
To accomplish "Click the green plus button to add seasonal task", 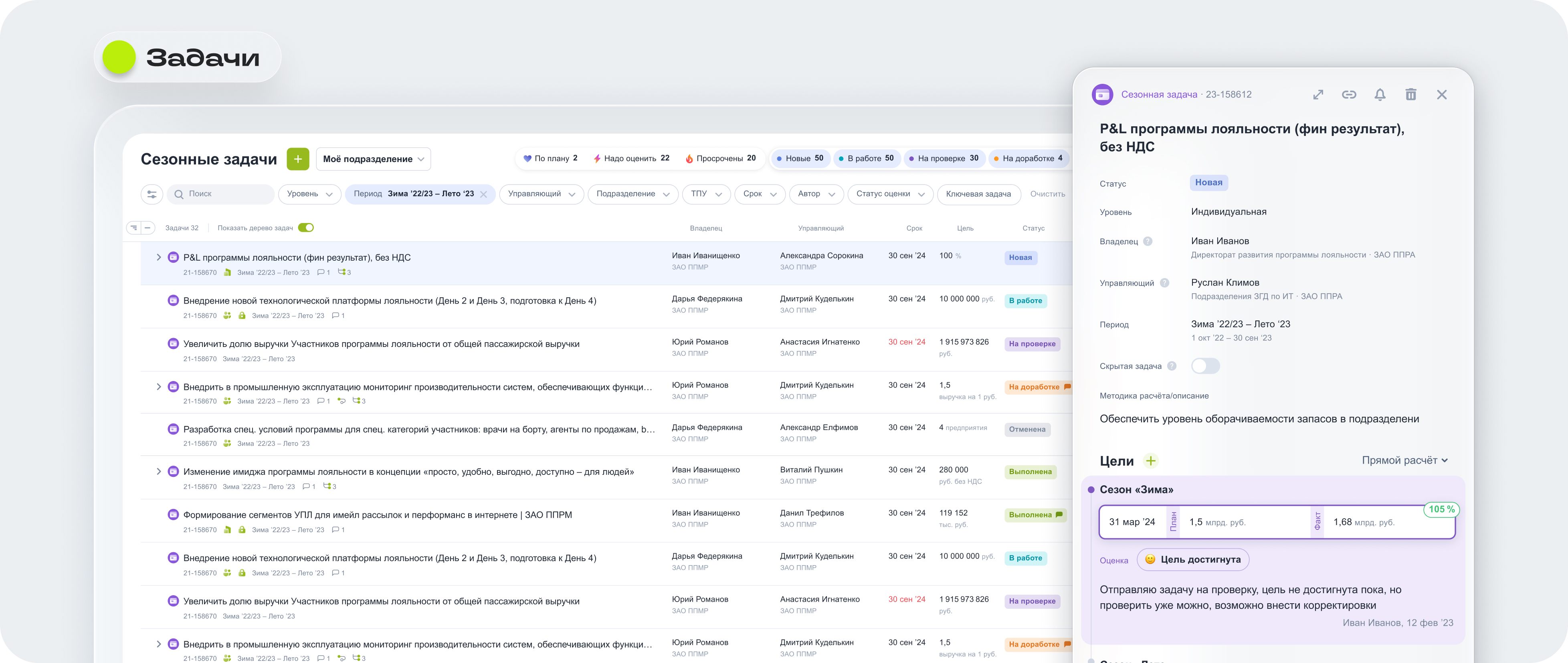I will (x=298, y=159).
